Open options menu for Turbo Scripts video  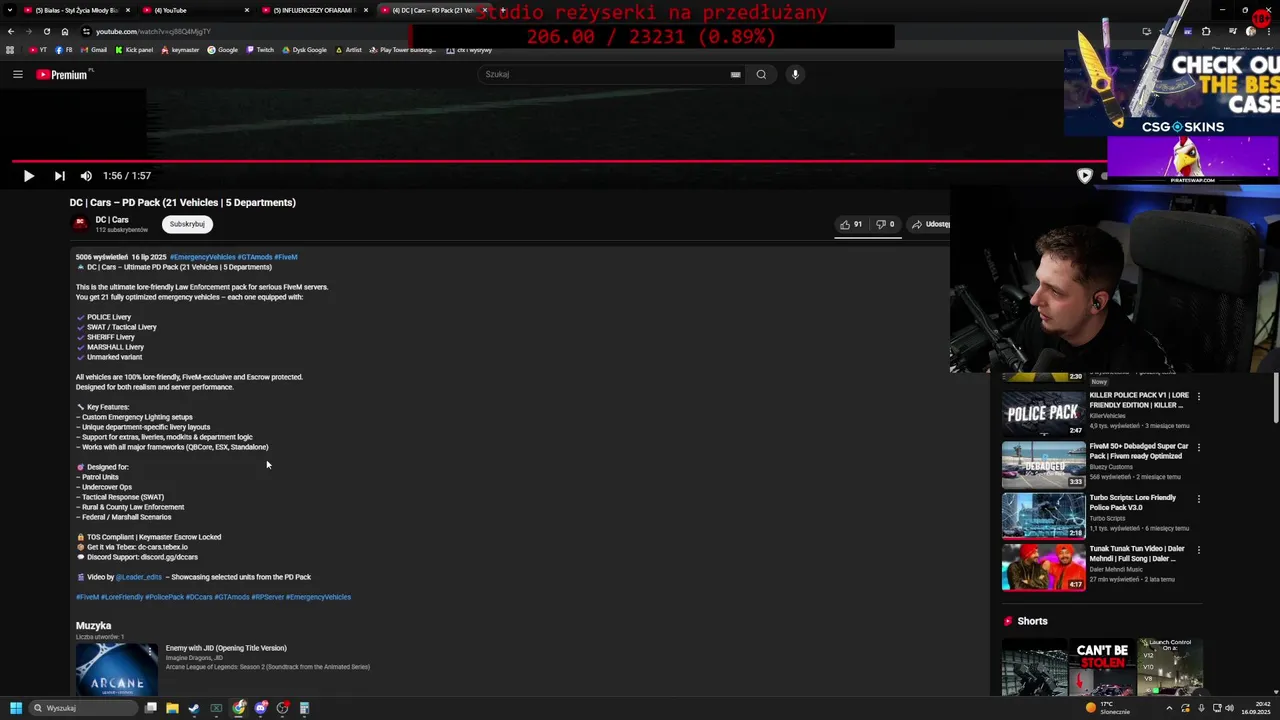click(1198, 499)
